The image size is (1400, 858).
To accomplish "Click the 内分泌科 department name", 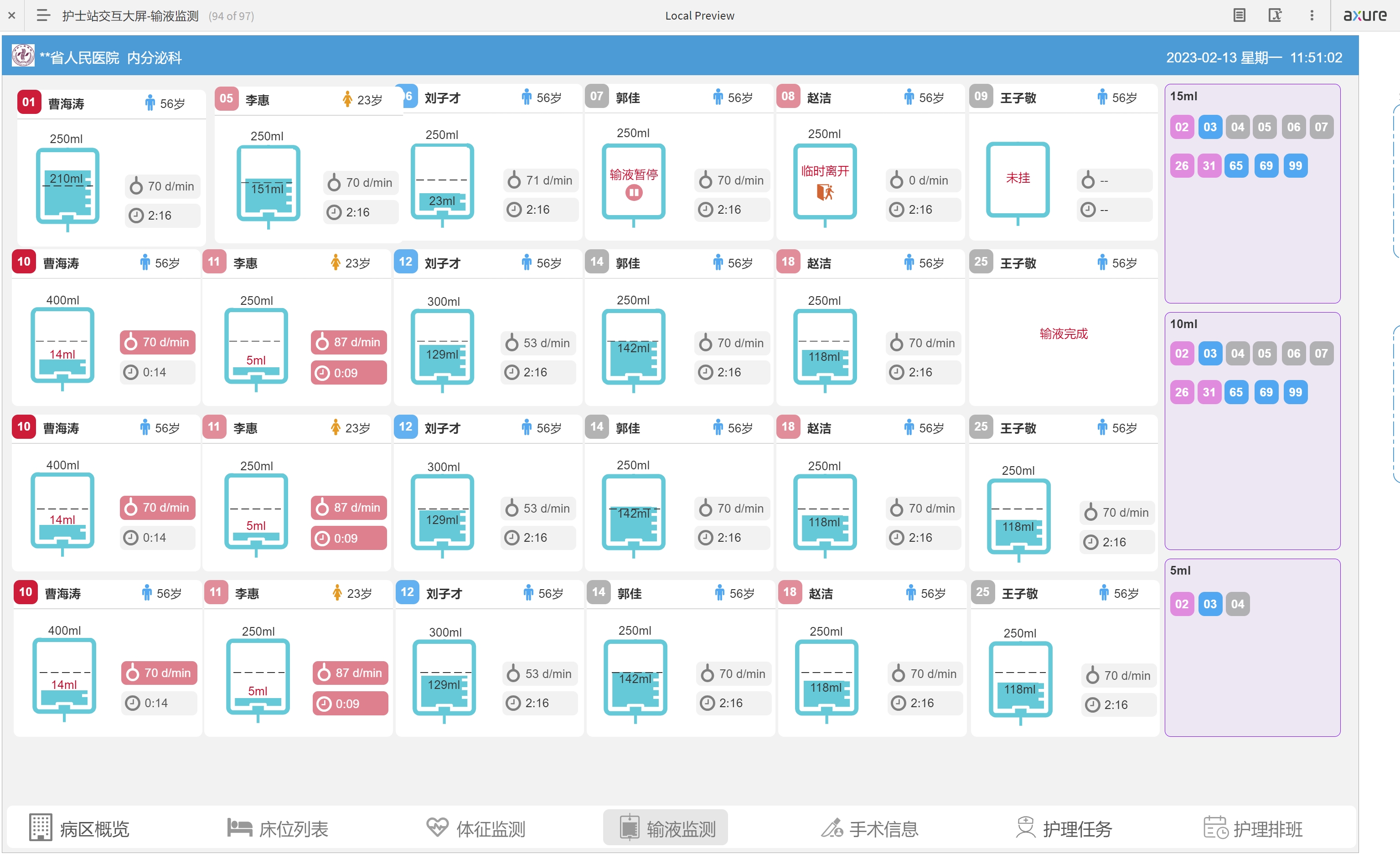I will click(155, 58).
